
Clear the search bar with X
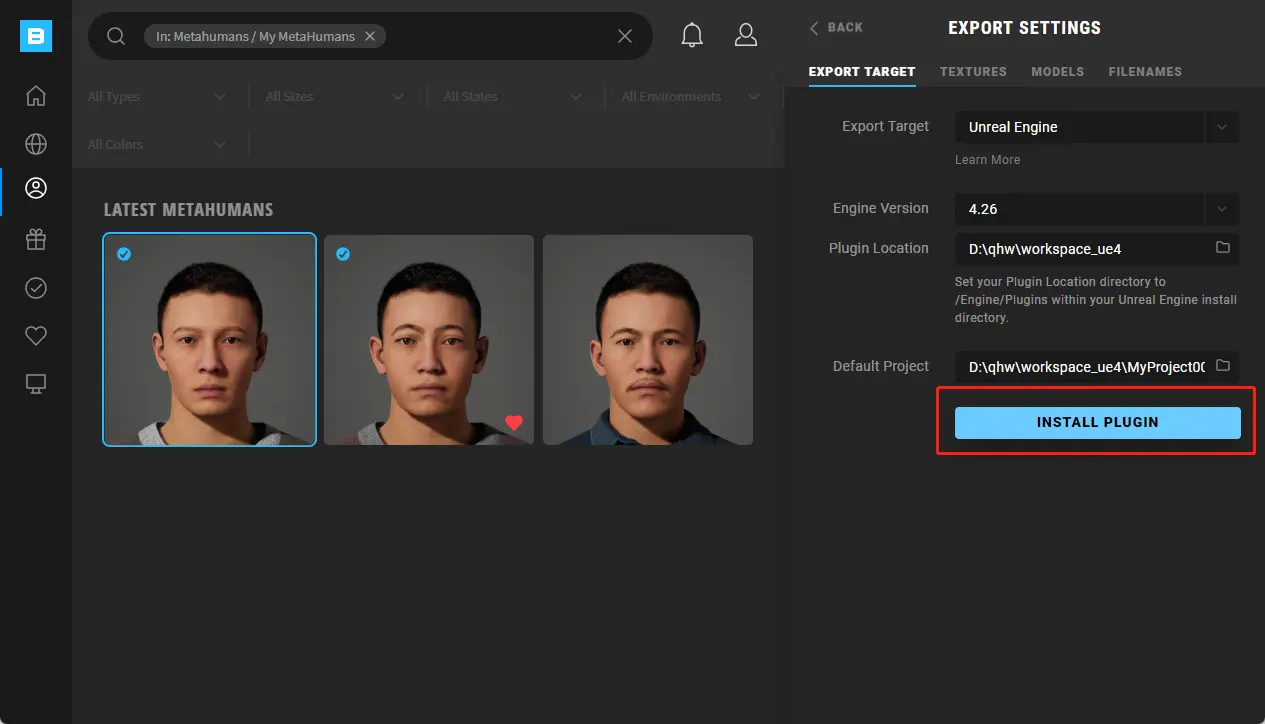click(x=625, y=36)
